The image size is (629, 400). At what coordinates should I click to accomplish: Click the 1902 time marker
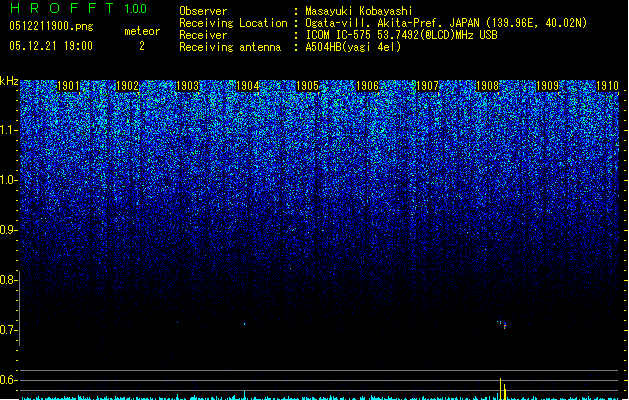pos(127,86)
